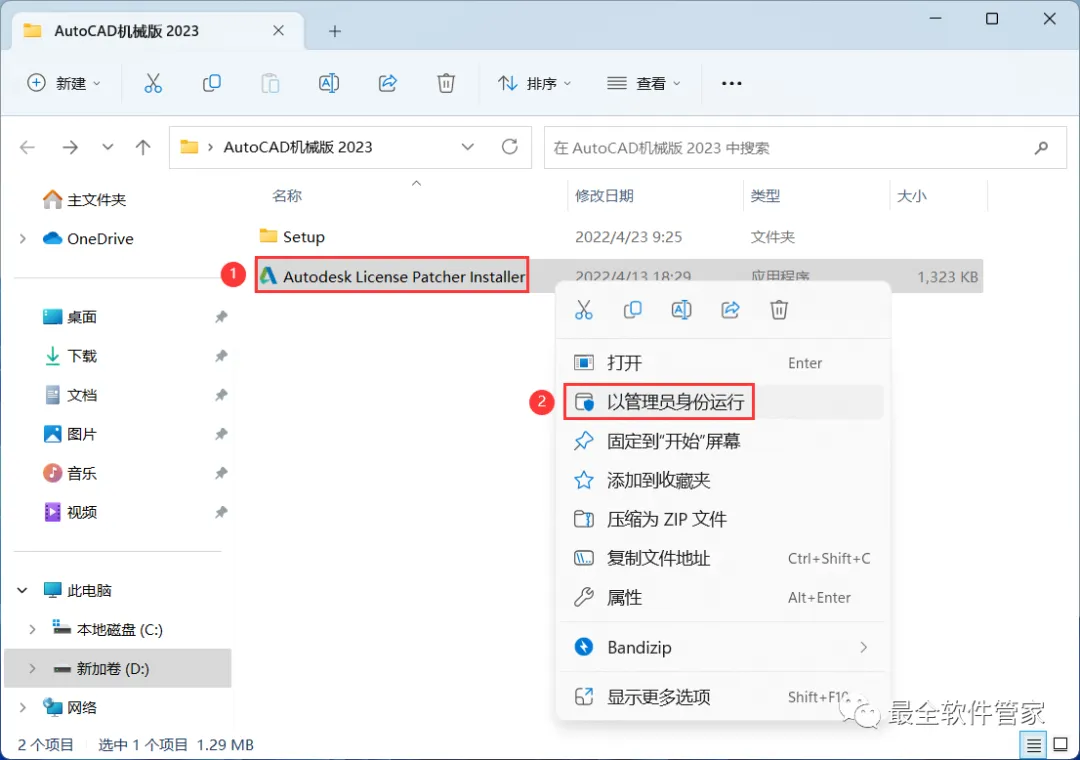Open Bandizip submenu arrow
The width and height of the screenshot is (1080, 760).
pos(864,647)
